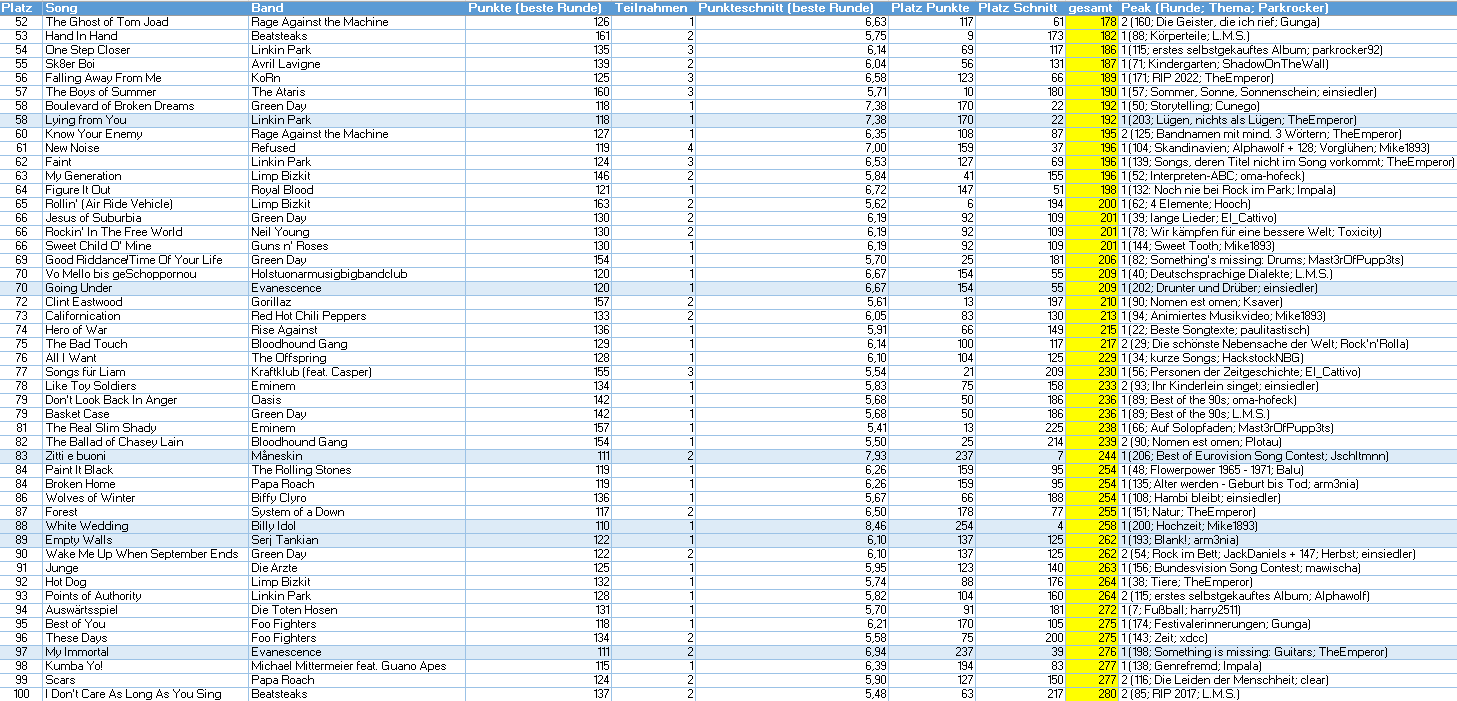Image resolution: width=1457 pixels, height=701 pixels.
Task: Select the song cell "My Immortal"
Action: [x=146, y=652]
